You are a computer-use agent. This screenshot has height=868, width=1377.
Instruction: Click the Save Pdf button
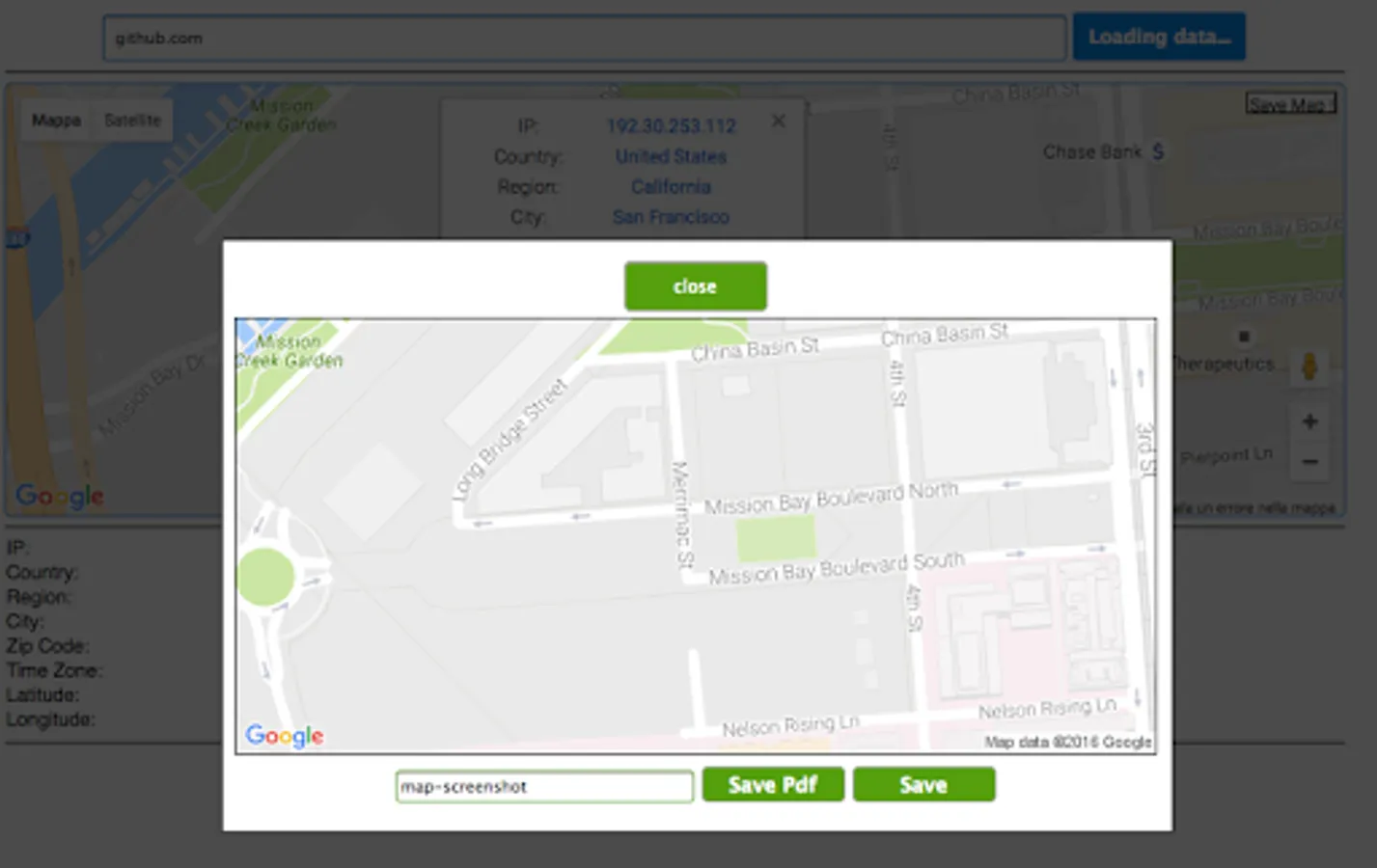pos(773,785)
